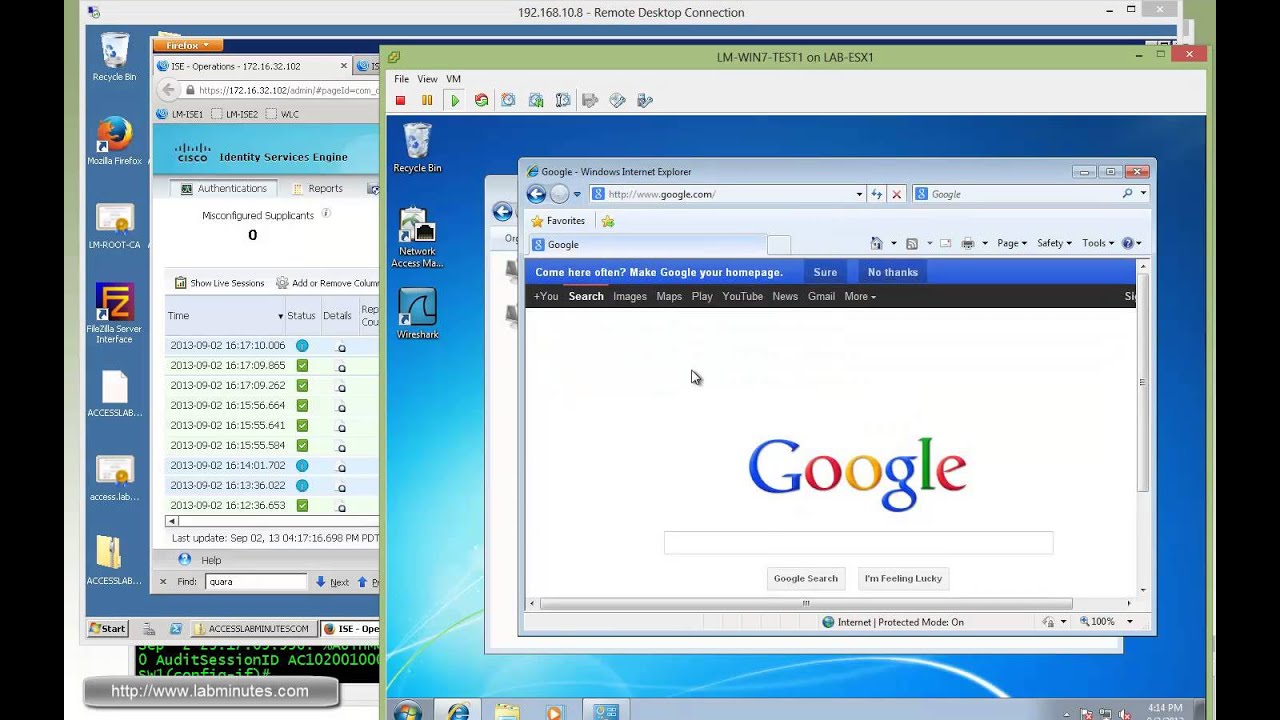Click Show Live Sessions in ISE
Screen dimensions: 1280x720
click(219, 283)
